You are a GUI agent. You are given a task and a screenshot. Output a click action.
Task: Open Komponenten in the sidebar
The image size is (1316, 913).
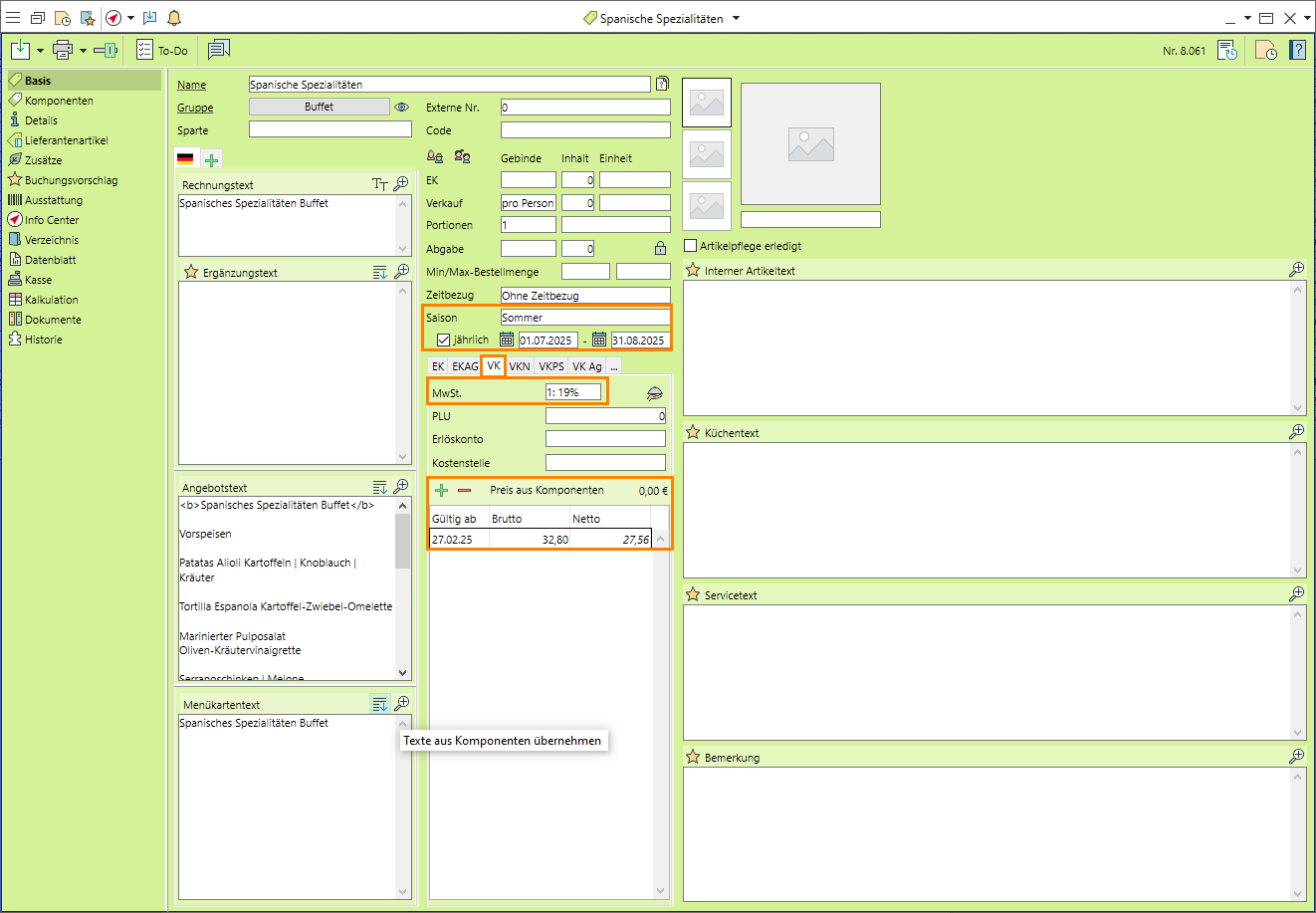coord(59,101)
